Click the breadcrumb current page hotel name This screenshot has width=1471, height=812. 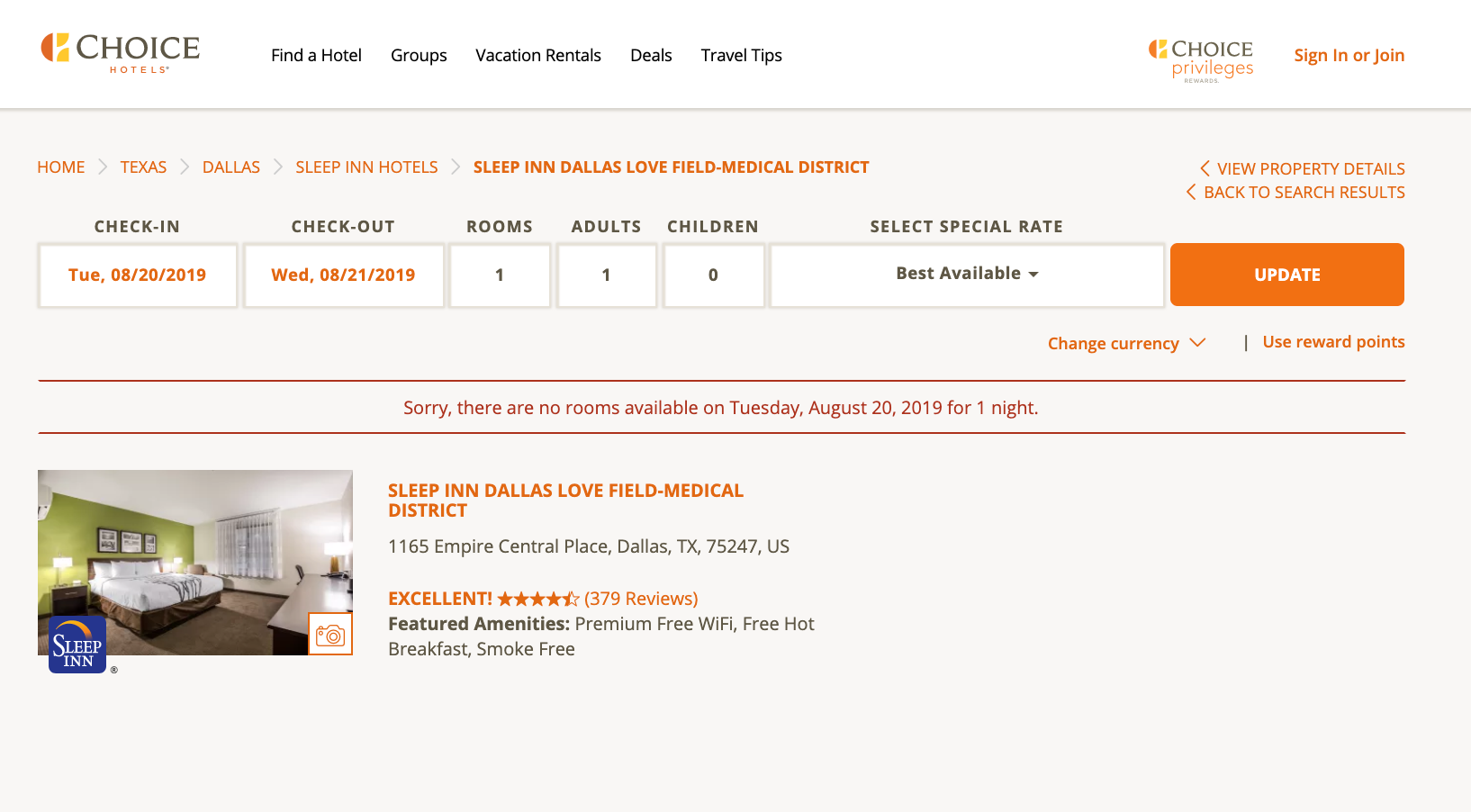(672, 167)
